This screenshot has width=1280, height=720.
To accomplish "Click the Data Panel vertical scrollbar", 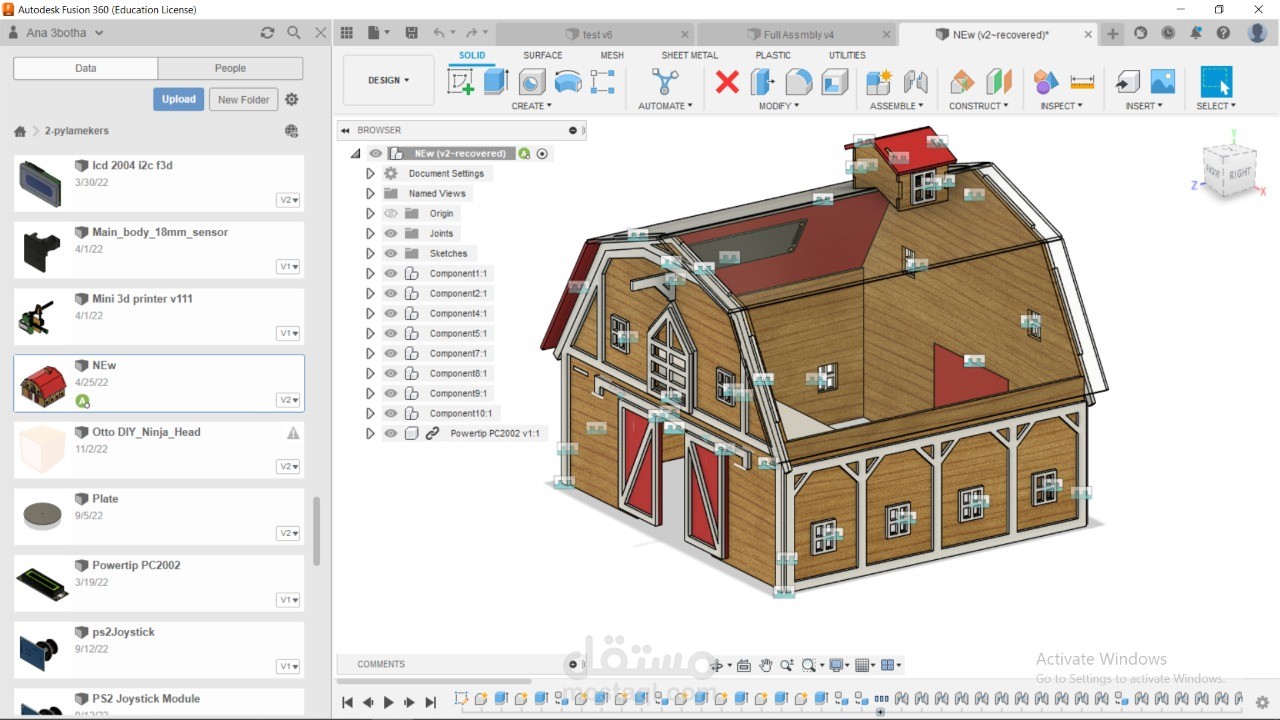I will coord(317,530).
